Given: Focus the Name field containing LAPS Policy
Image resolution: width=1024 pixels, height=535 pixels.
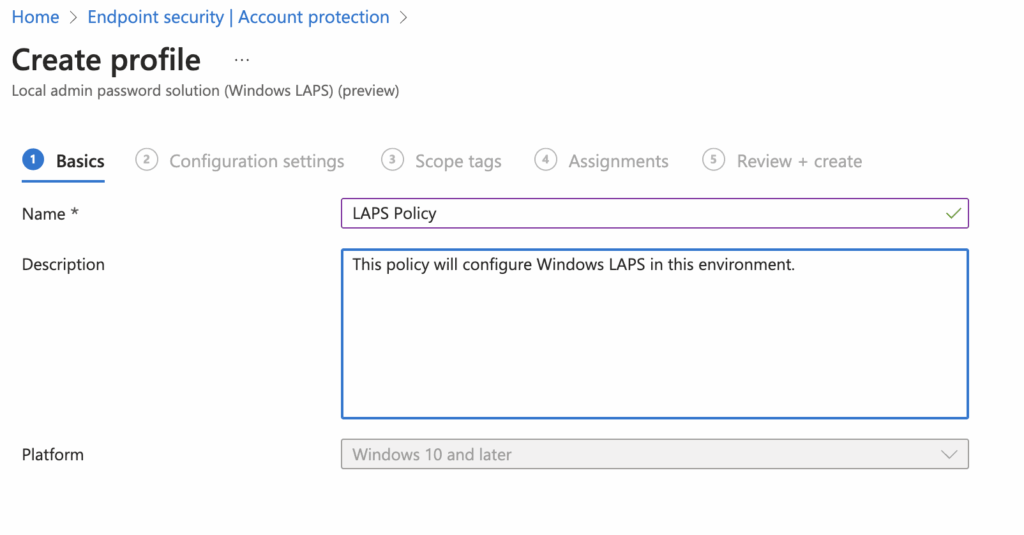Looking at the screenshot, I should click(x=640, y=213).
